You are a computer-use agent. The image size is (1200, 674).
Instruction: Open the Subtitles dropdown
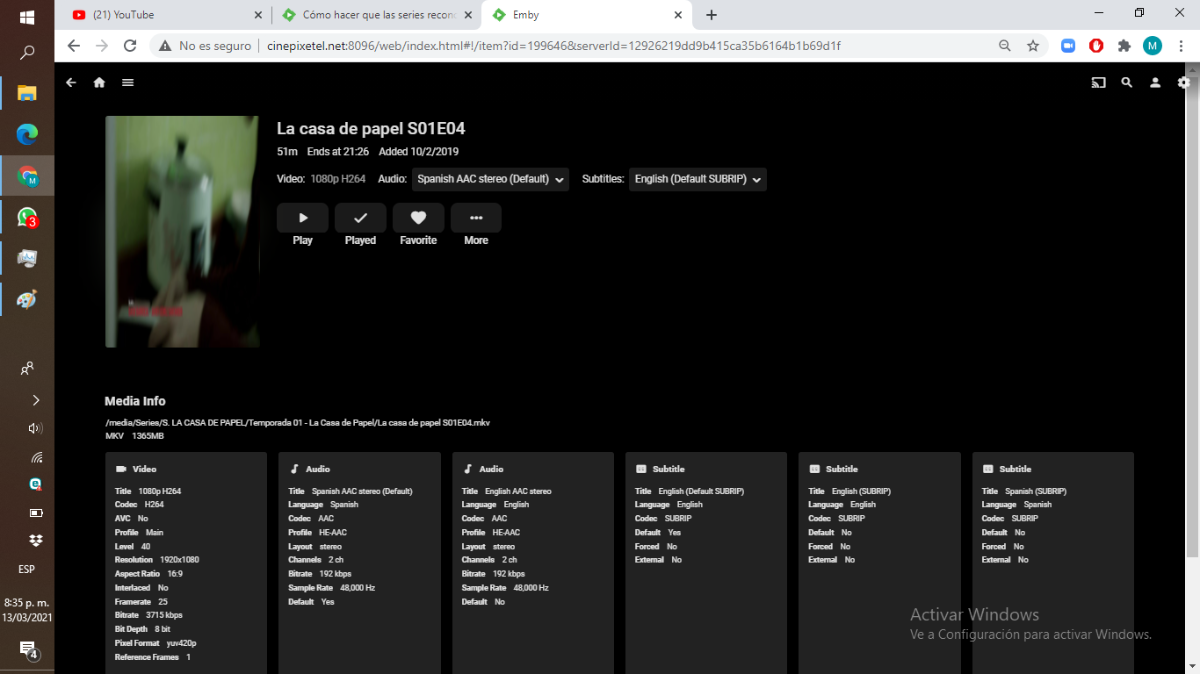pyautogui.click(x=698, y=179)
